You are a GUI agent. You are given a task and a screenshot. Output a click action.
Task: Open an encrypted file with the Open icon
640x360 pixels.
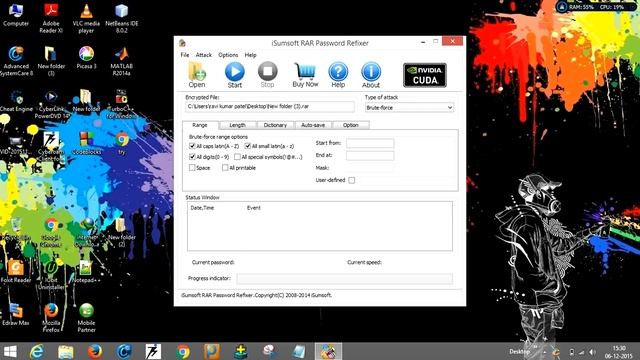coord(197,75)
